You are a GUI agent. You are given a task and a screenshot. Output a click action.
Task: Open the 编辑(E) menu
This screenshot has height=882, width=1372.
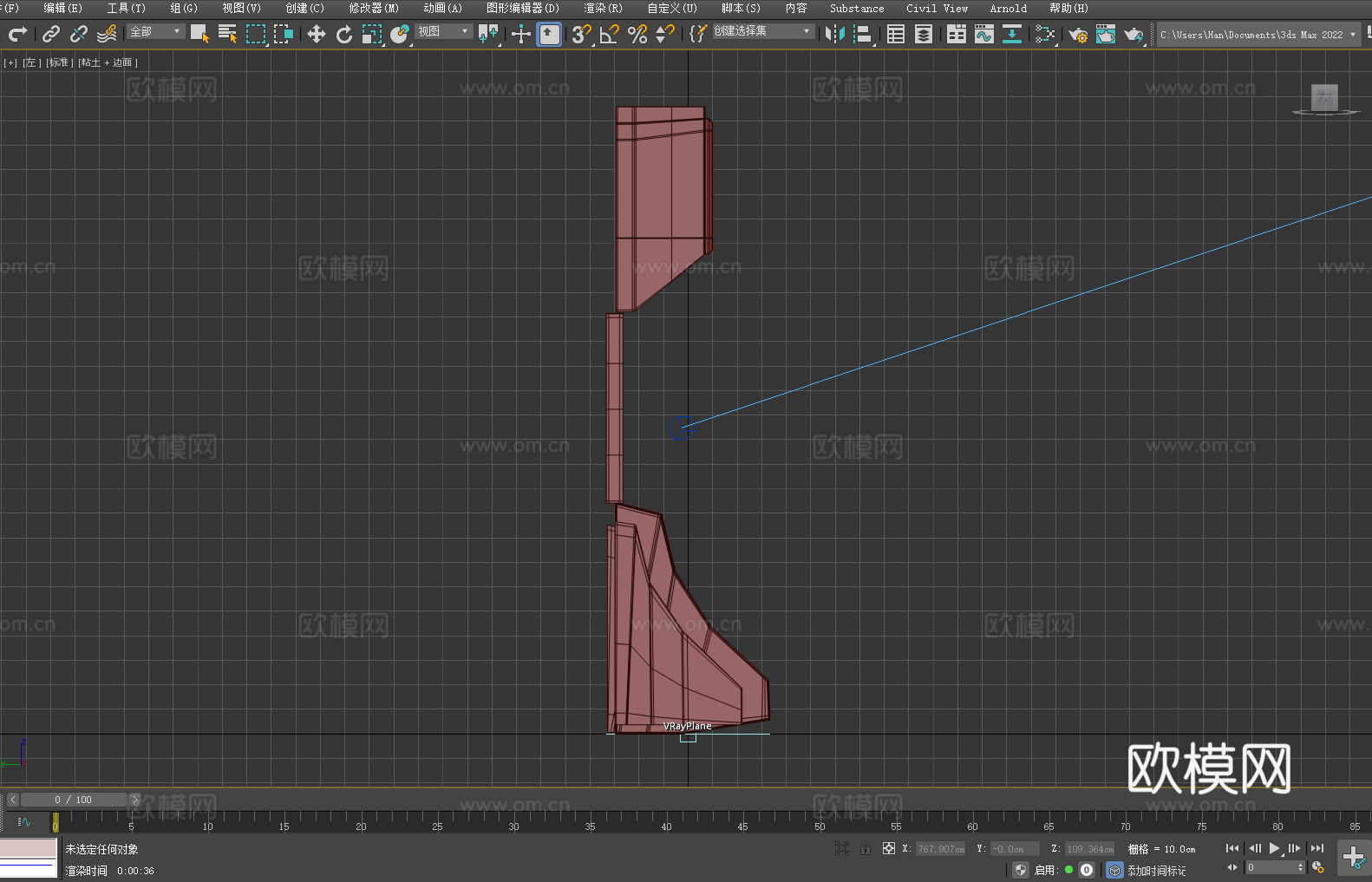63,8
